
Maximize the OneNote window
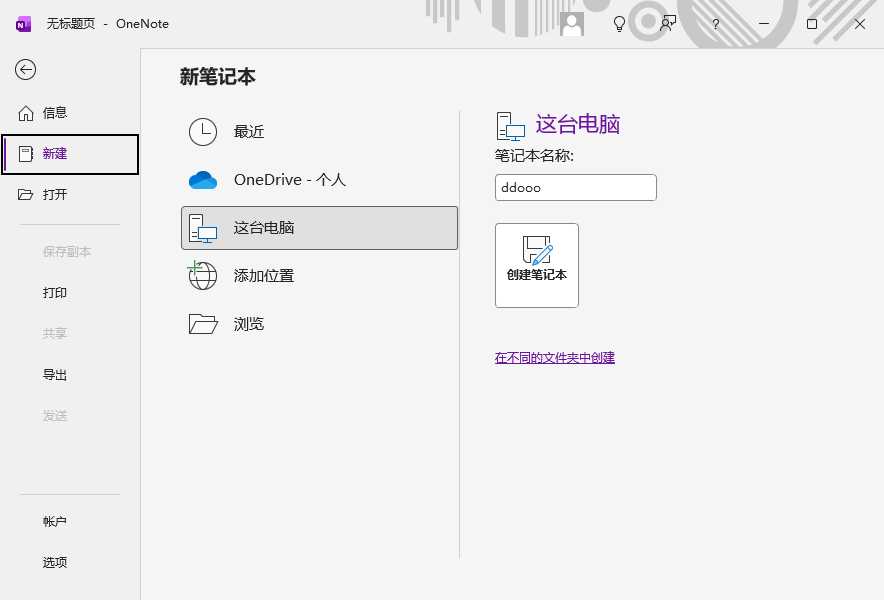click(812, 24)
